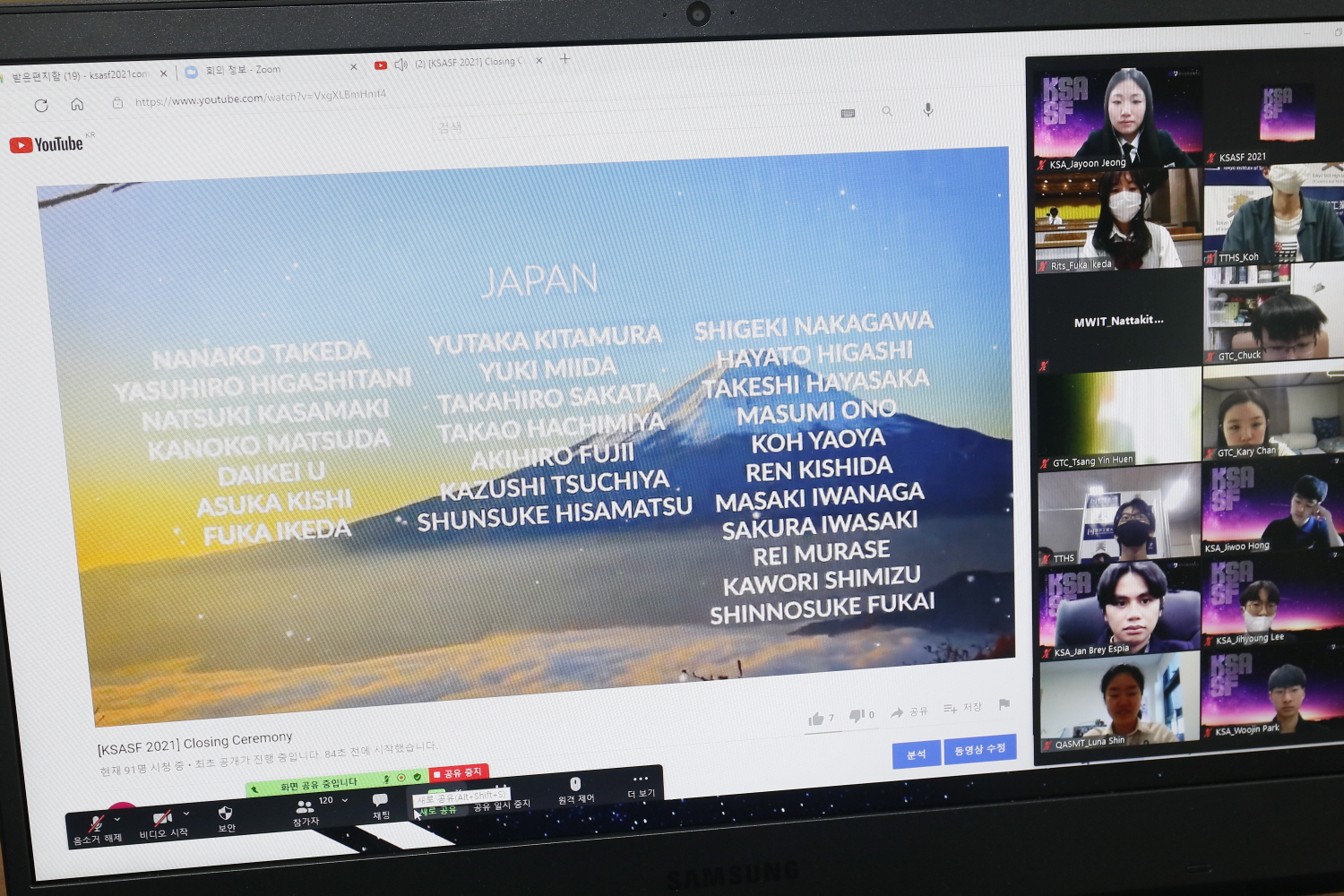Image resolution: width=1344 pixels, height=896 pixels.
Task: Click the YouTube logo to go home
Action: [x=47, y=144]
